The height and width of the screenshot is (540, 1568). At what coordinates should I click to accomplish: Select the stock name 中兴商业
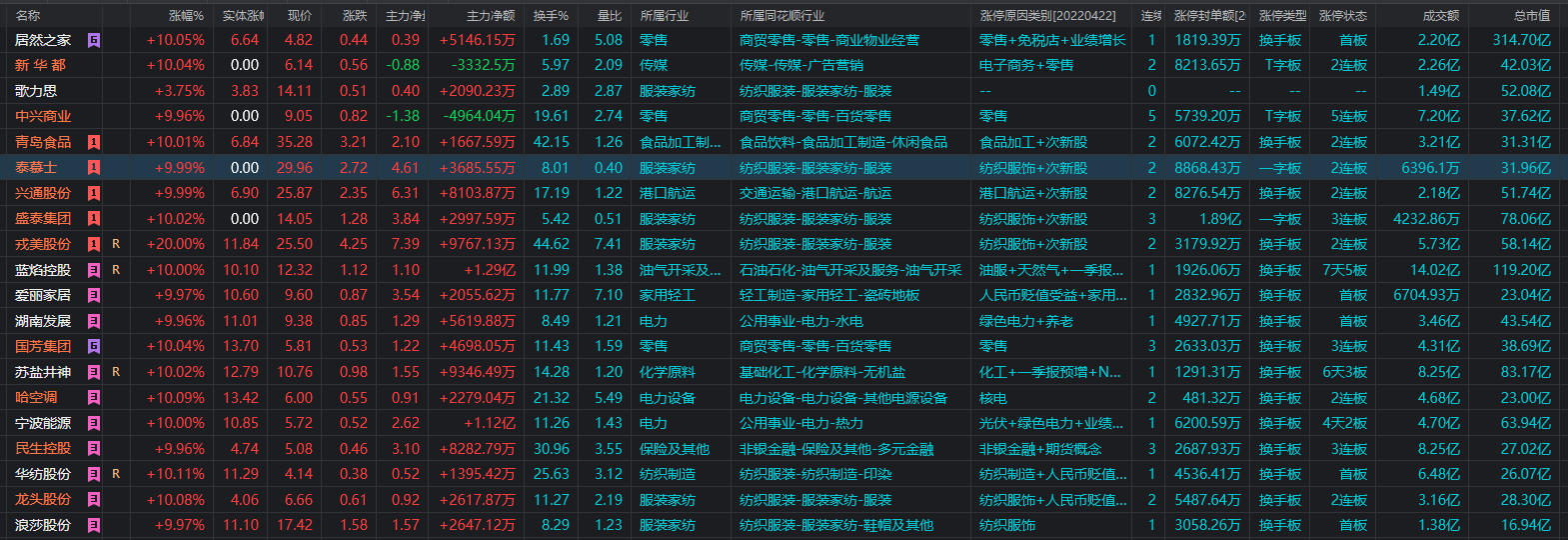pyautogui.click(x=43, y=116)
